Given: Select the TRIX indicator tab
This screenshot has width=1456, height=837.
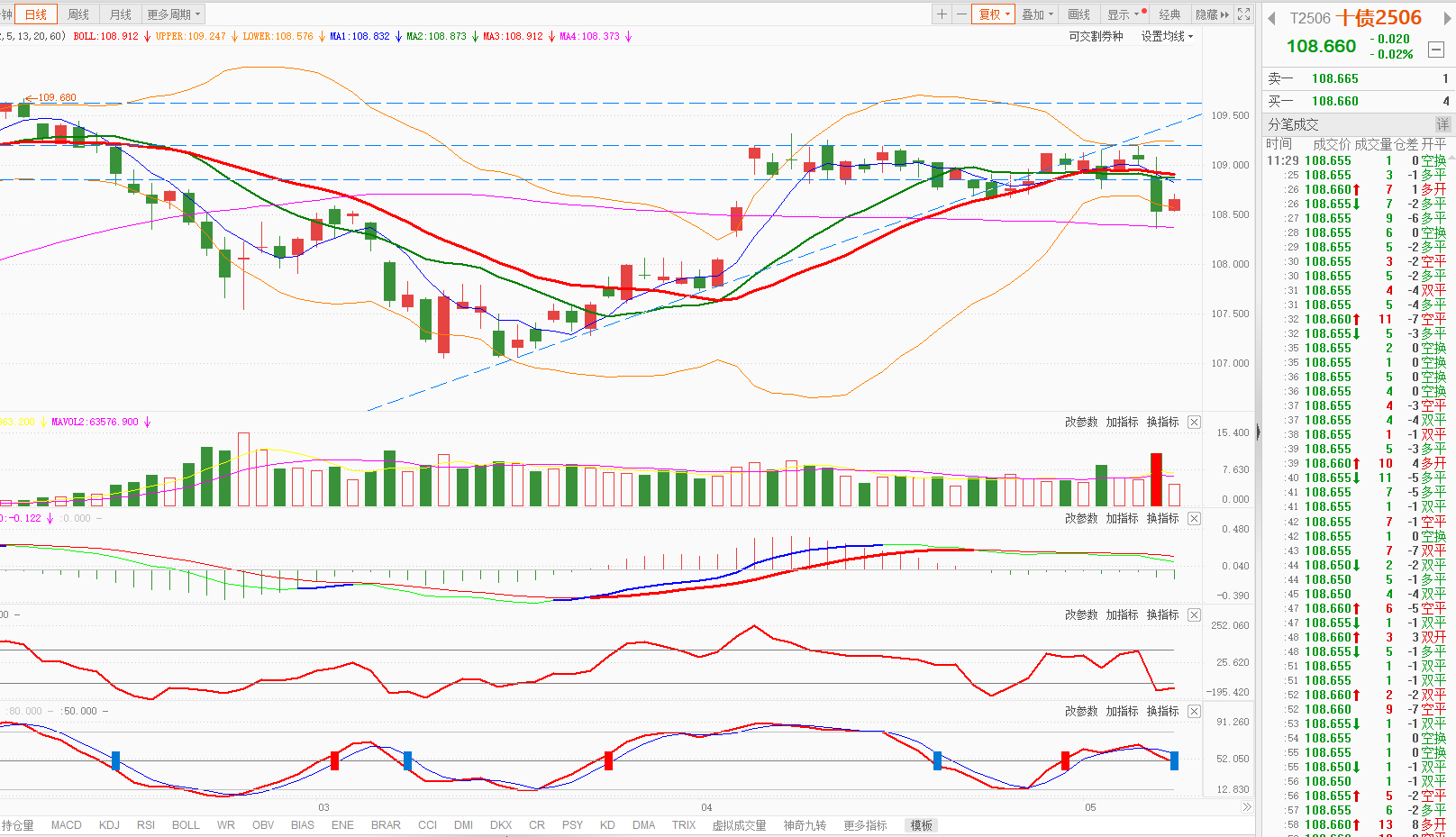Looking at the screenshot, I should 684,825.
